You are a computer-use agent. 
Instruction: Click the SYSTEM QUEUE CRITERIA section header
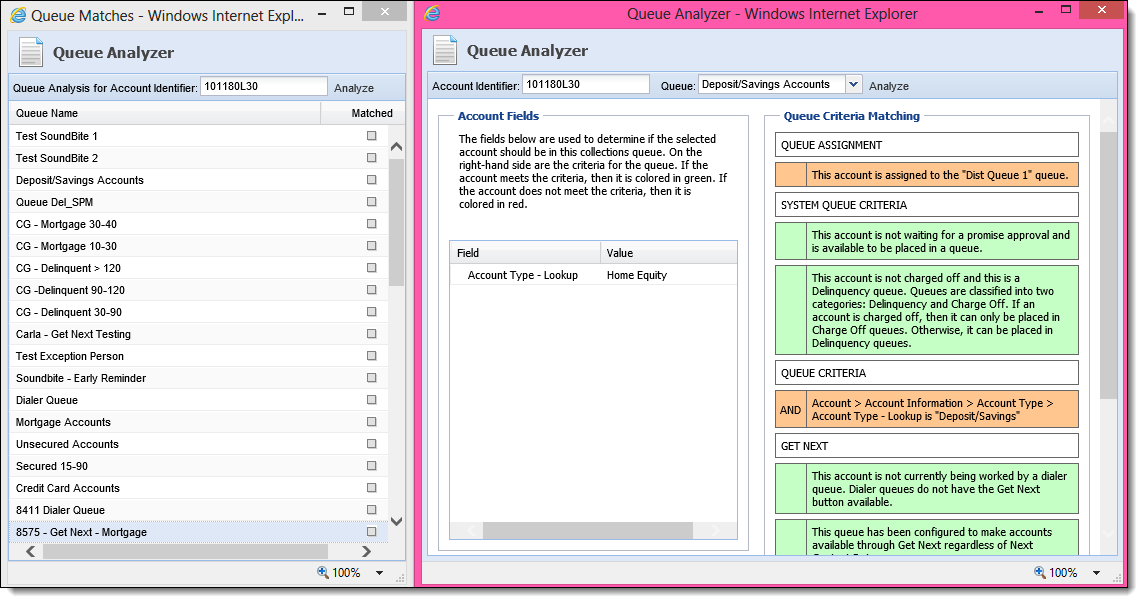[x=927, y=205]
